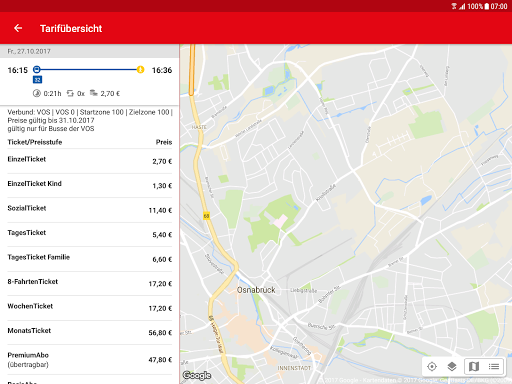Tap the trip duration clock icon
The width and height of the screenshot is (512, 384).
point(37,94)
